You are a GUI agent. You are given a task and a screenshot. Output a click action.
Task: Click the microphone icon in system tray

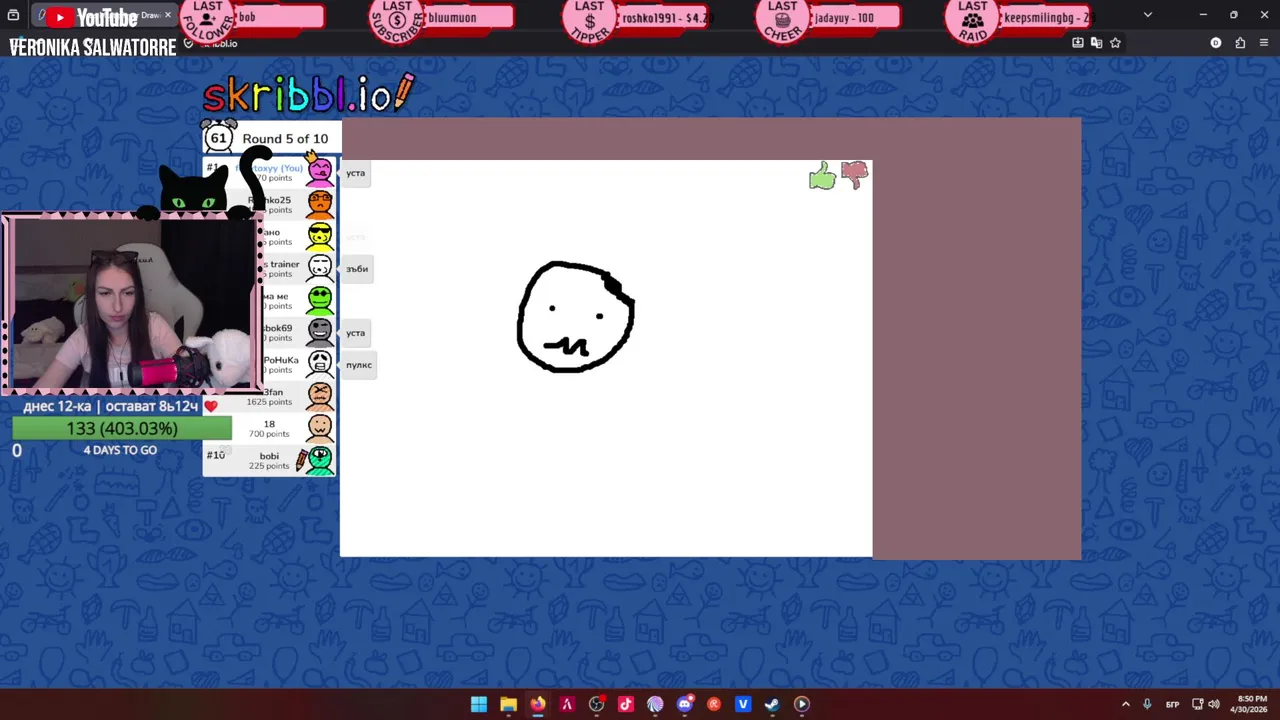pos(1147,704)
